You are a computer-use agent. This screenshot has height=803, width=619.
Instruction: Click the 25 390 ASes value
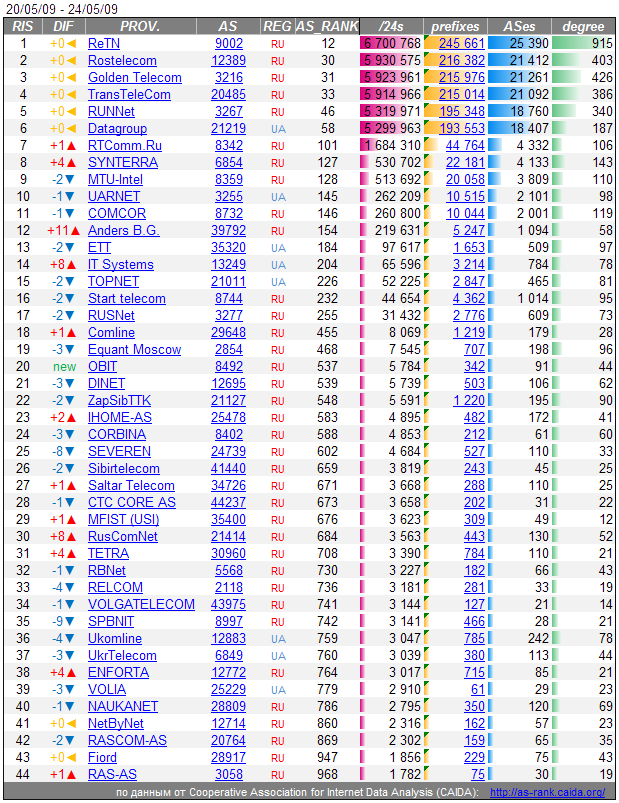tap(529, 44)
